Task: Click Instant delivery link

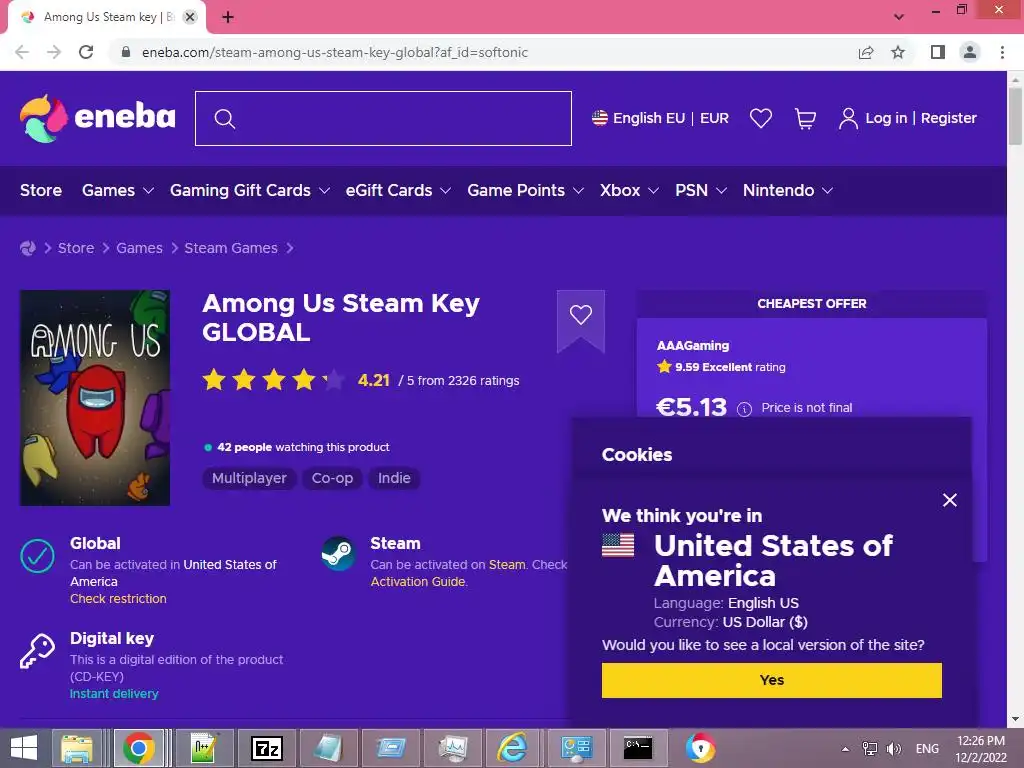Action: click(114, 694)
